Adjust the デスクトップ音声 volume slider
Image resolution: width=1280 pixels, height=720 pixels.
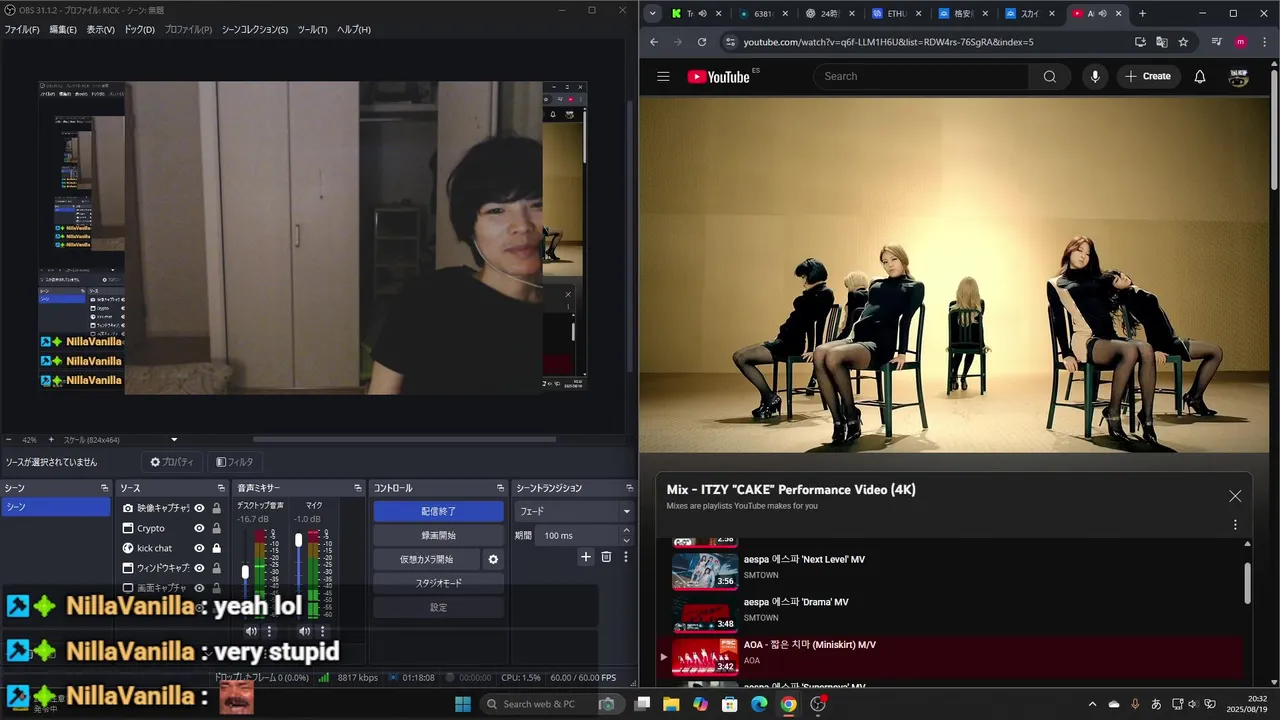point(245,572)
